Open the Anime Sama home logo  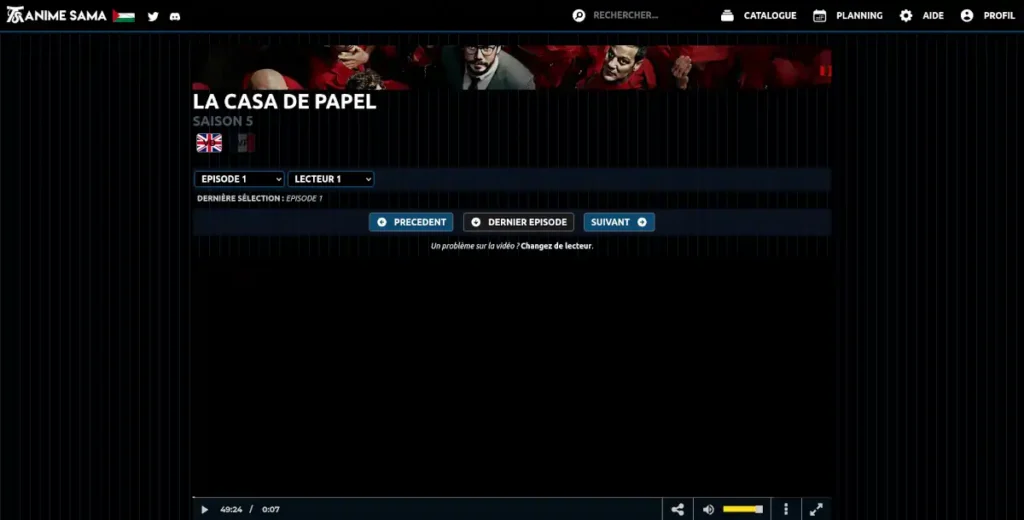(56, 16)
